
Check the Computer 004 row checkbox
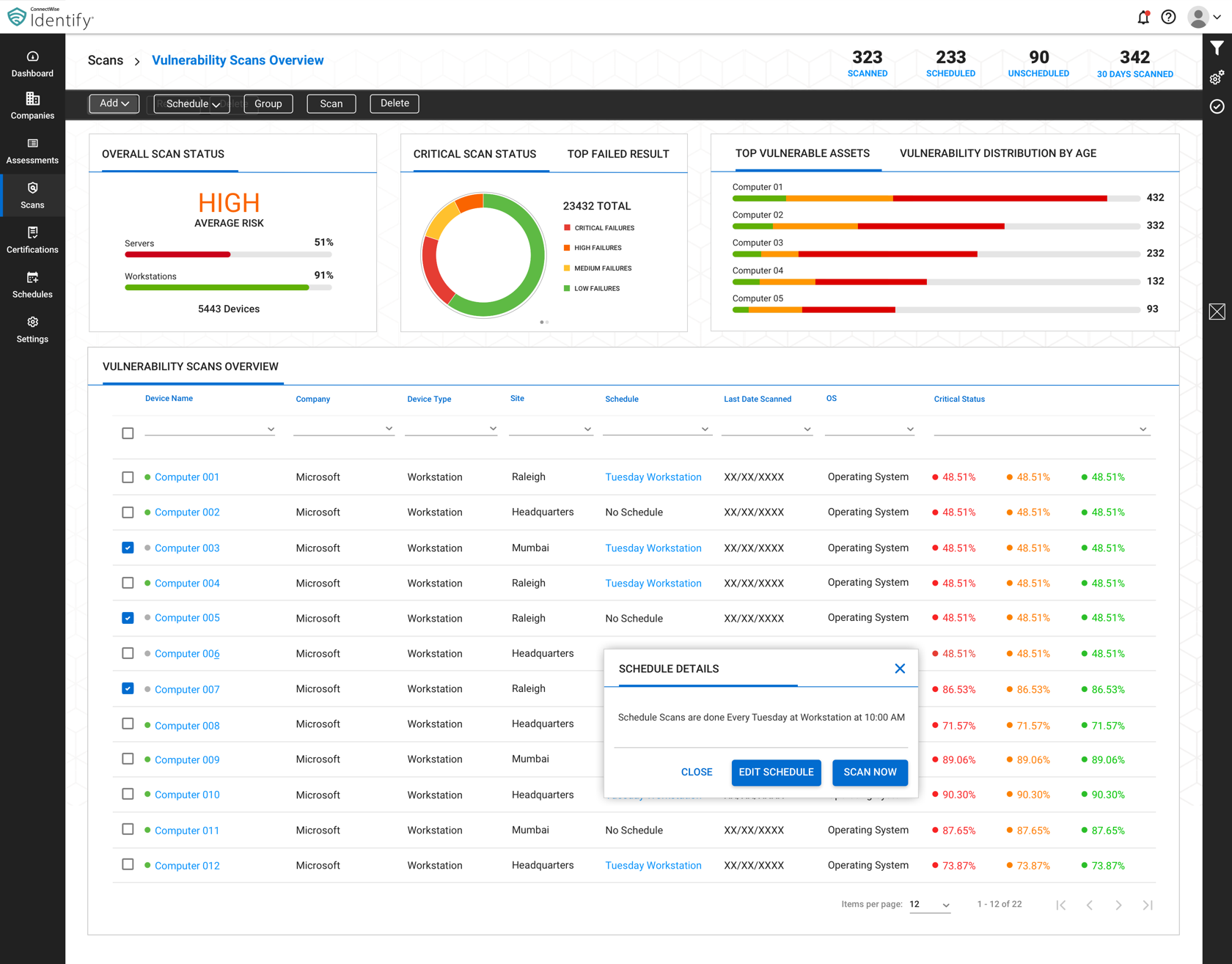[x=128, y=583]
